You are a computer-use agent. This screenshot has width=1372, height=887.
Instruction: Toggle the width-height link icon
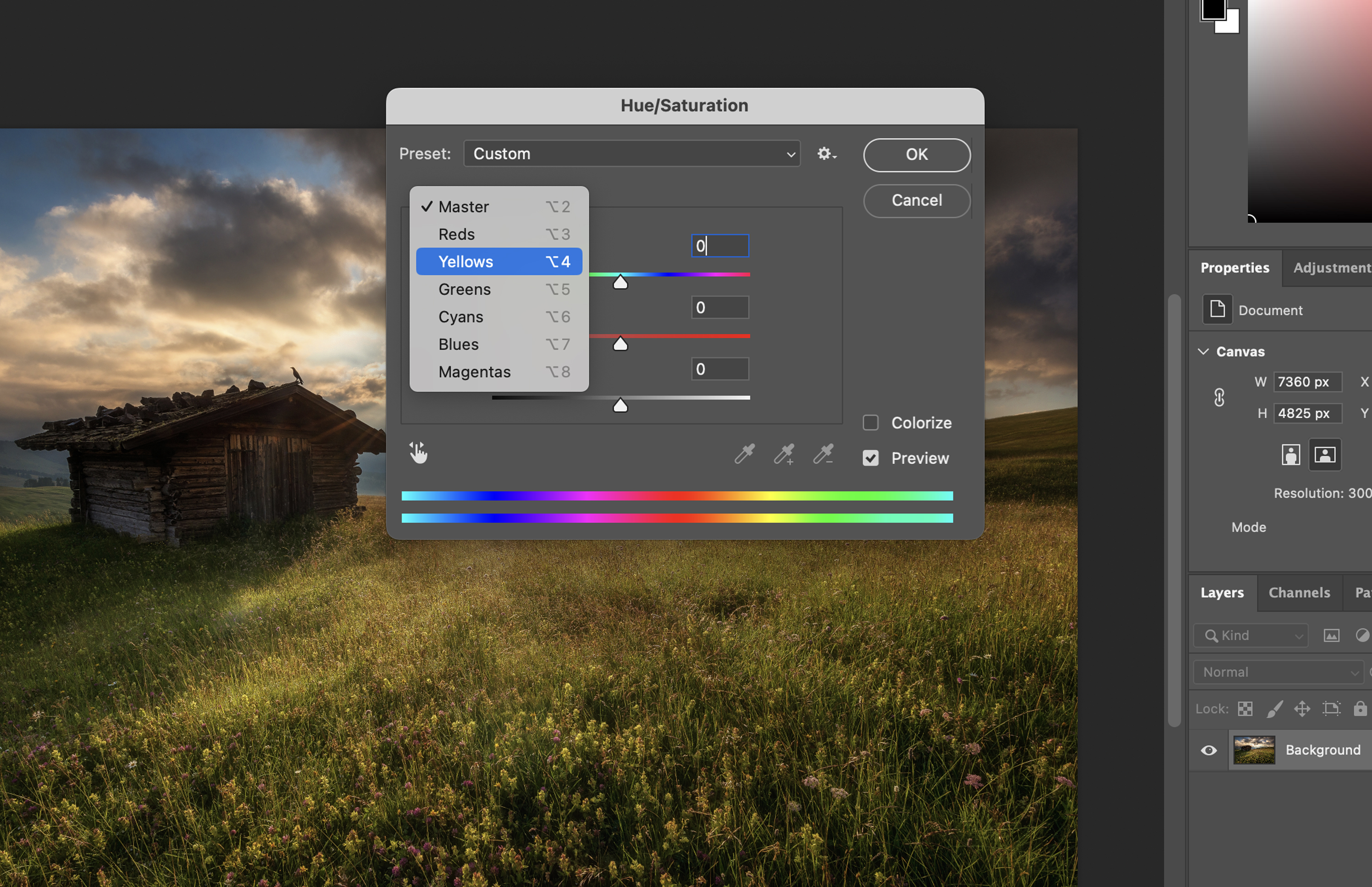(x=1219, y=398)
